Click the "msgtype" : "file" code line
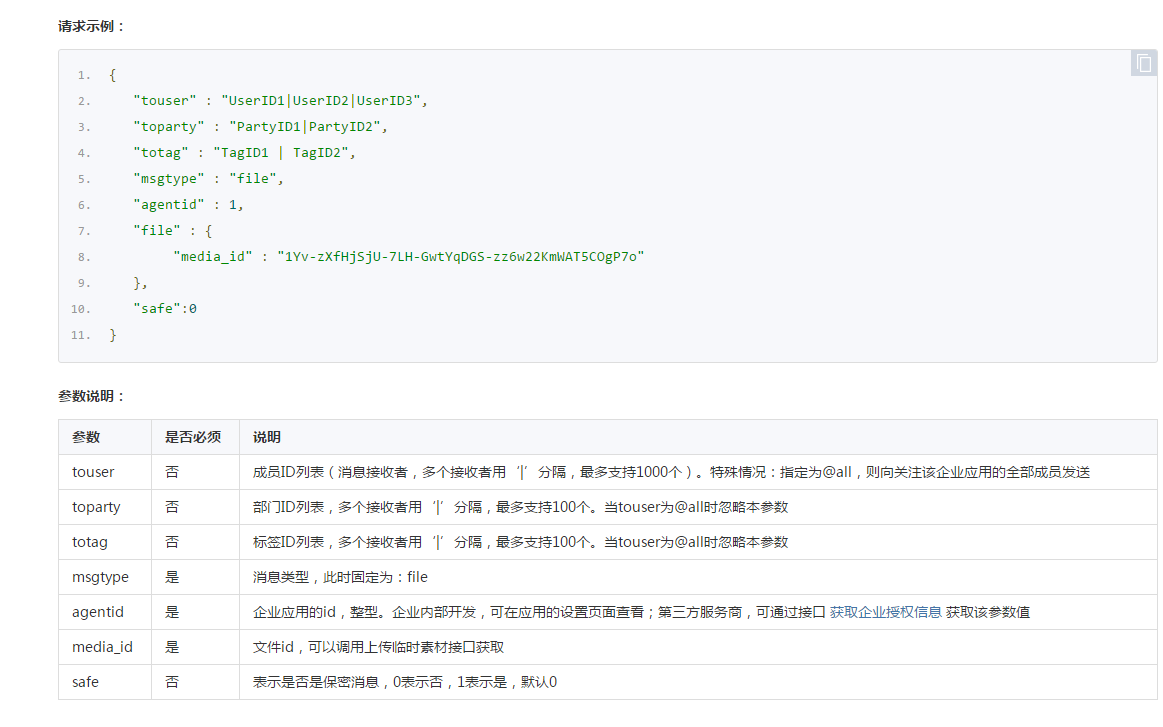 tap(208, 179)
